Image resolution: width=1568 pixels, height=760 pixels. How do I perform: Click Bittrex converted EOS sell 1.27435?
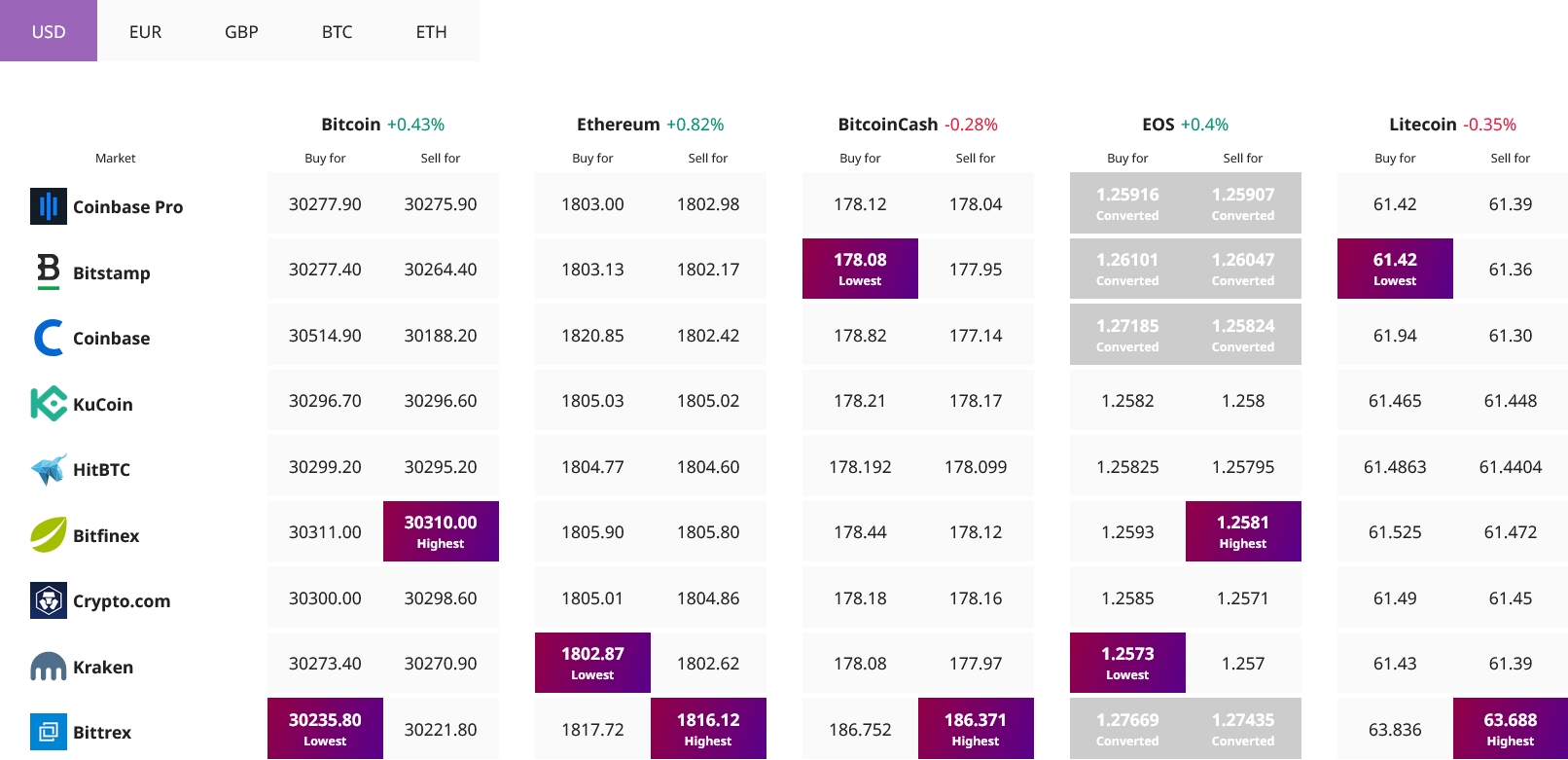[1243, 729]
